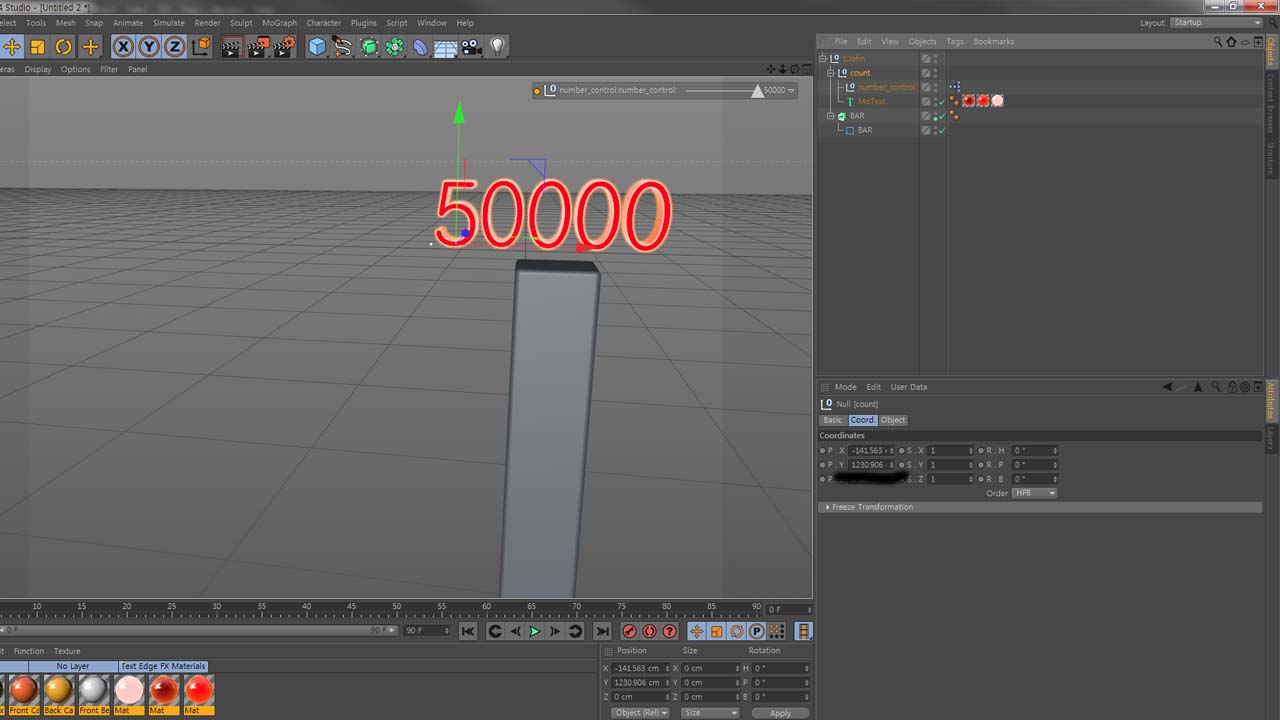Toggle scale key recording in timeline bar
This screenshot has height=720, width=1280.
[716, 631]
